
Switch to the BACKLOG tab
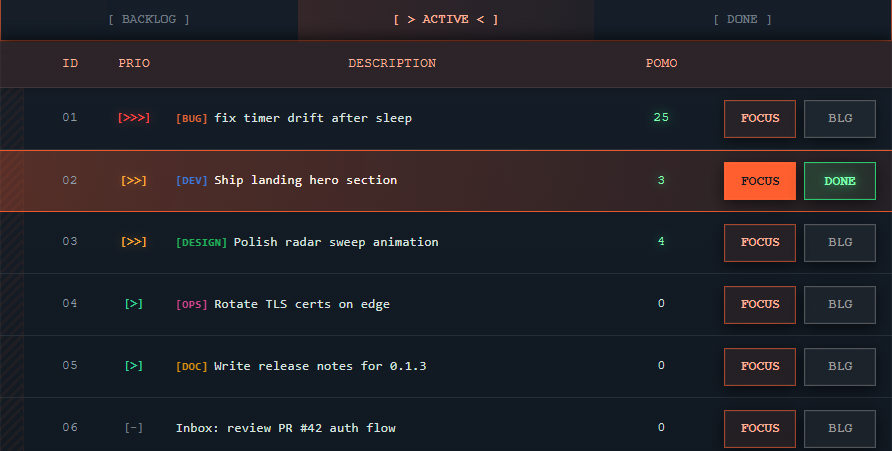(149, 19)
